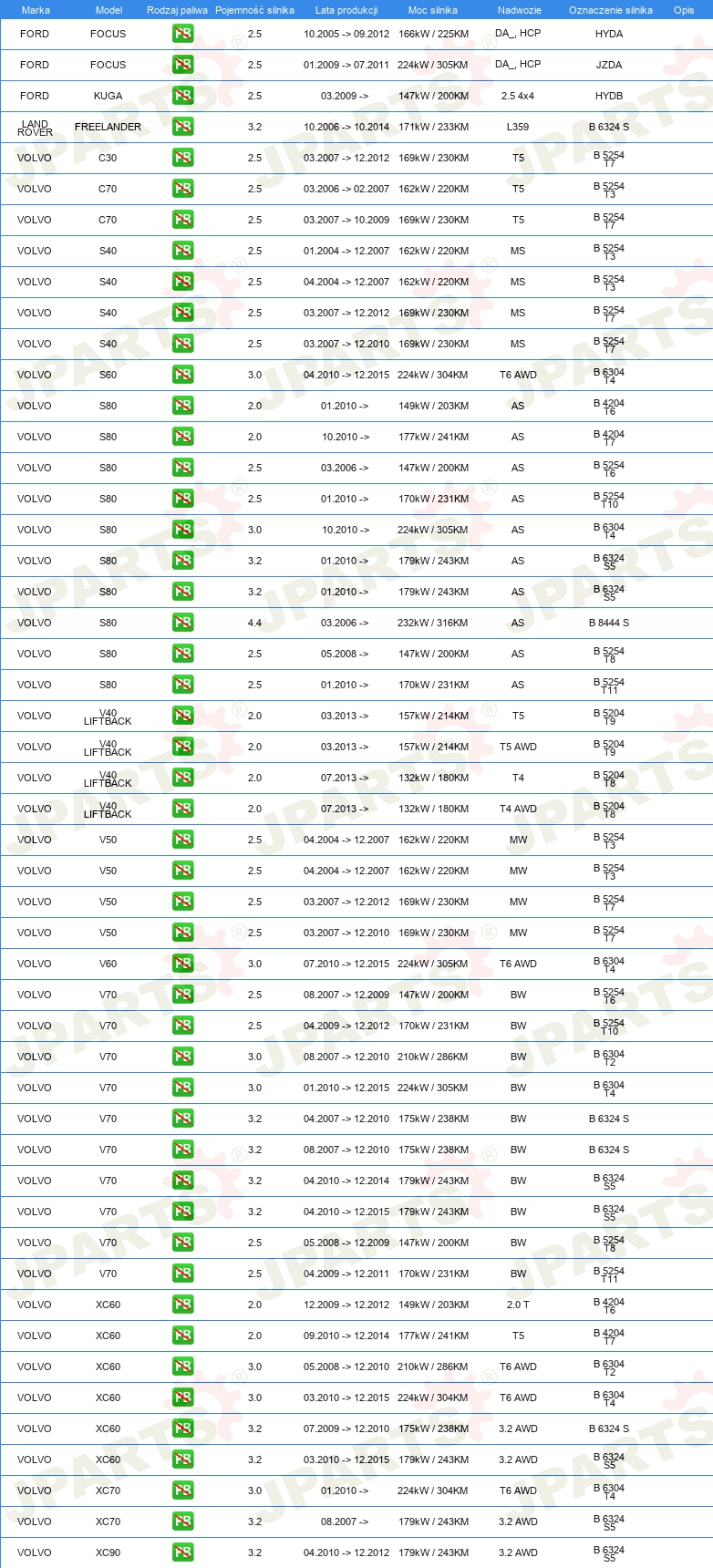Click petrol fuel icon in Ford Focus JZDA row
713x1568 pixels.
point(182,65)
